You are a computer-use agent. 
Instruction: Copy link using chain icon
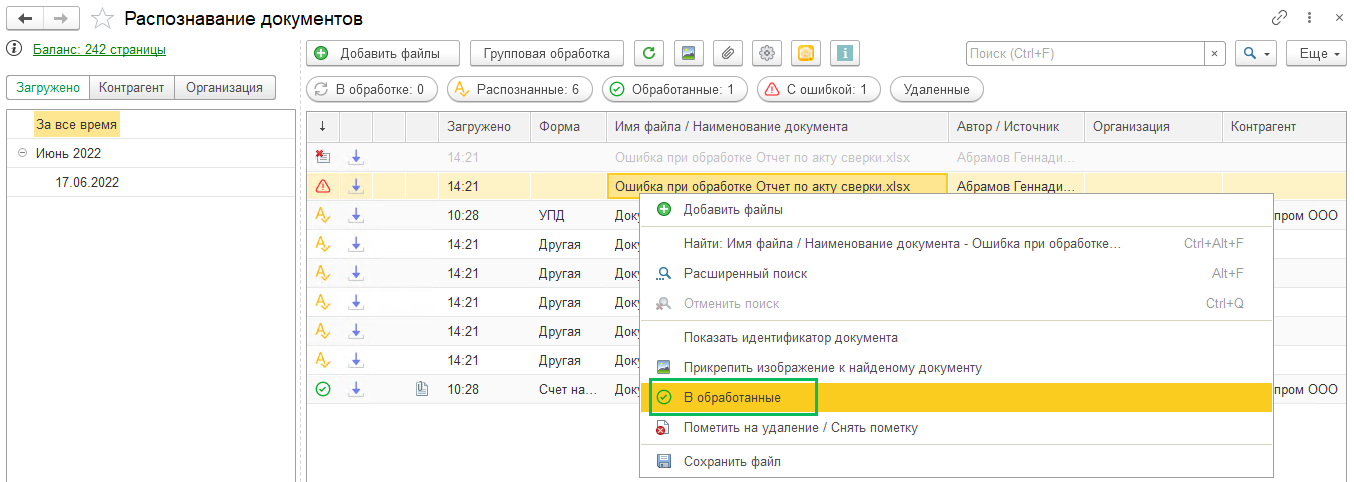tap(1279, 18)
